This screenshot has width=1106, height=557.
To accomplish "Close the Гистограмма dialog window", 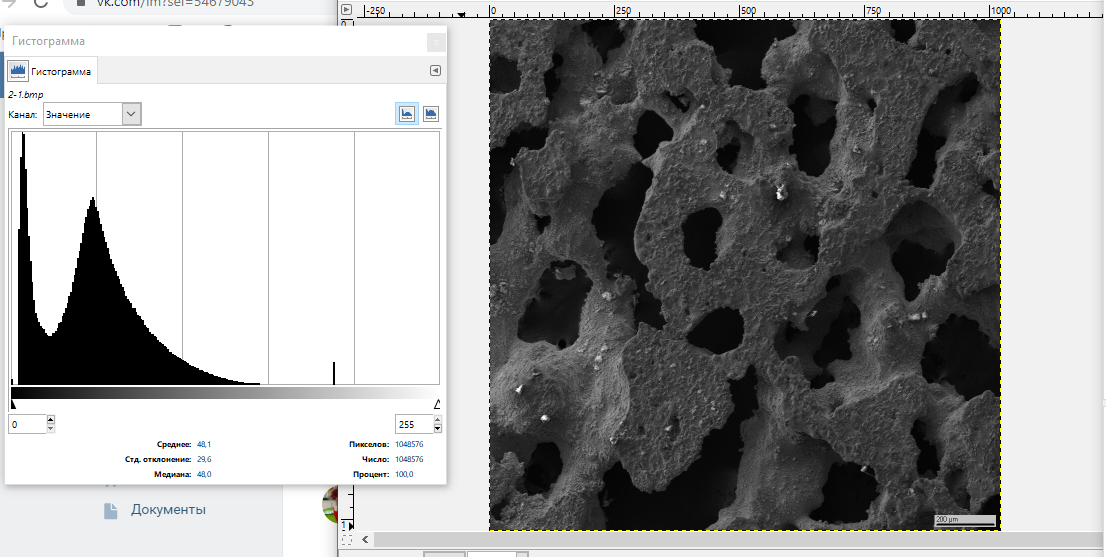I will (x=435, y=42).
